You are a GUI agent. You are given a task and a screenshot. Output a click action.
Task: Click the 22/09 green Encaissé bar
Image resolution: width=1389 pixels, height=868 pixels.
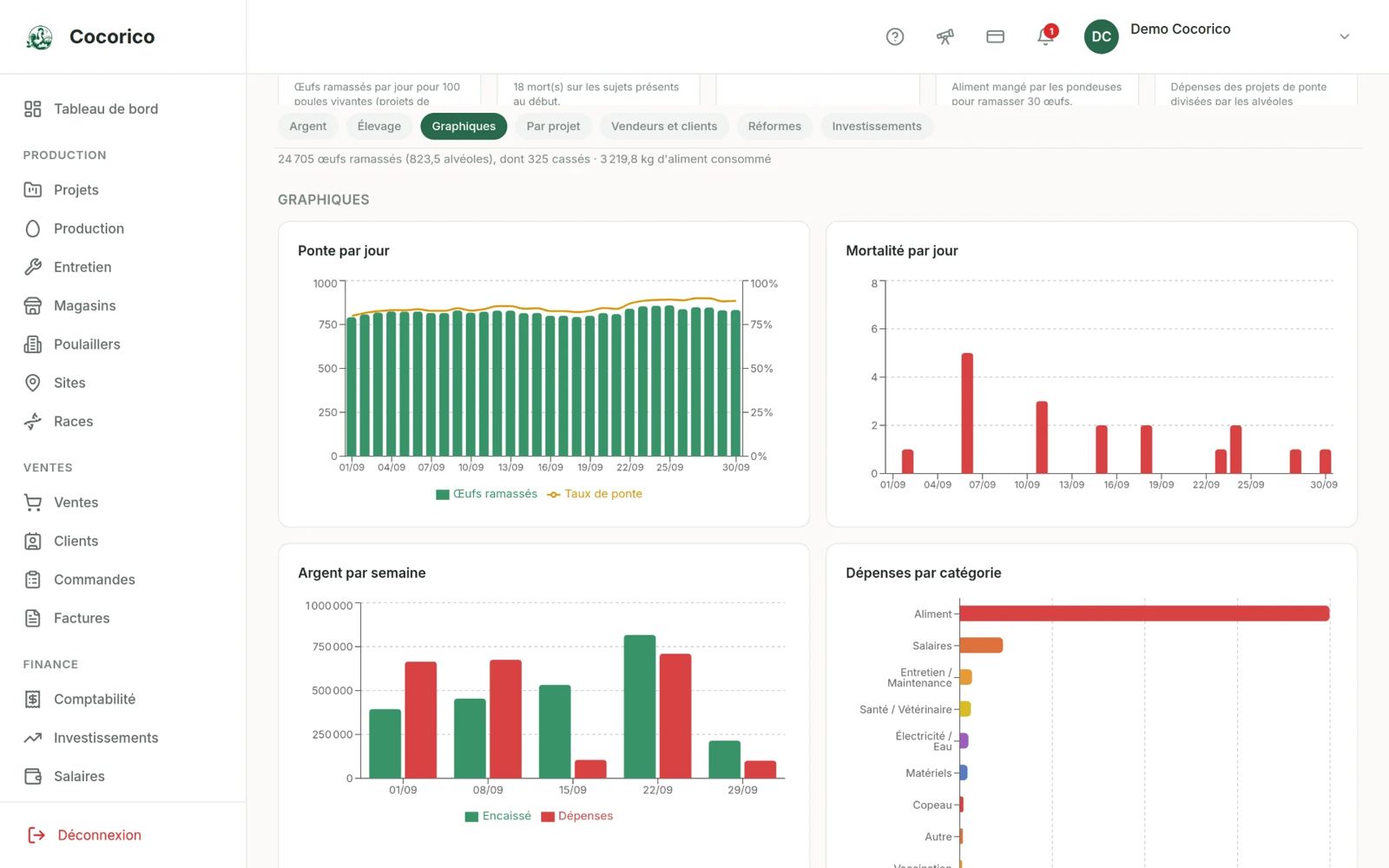640,707
